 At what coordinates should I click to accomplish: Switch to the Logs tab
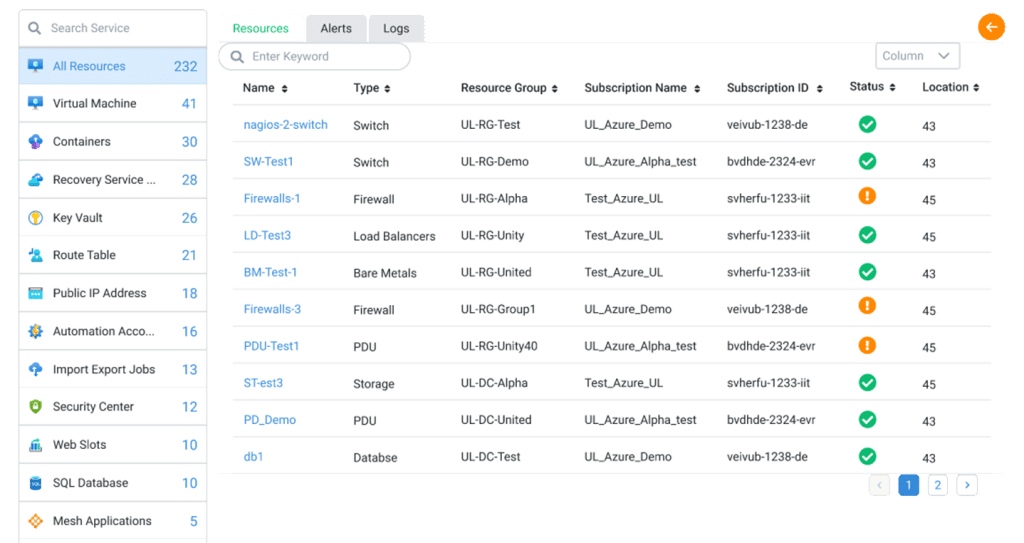point(396,29)
